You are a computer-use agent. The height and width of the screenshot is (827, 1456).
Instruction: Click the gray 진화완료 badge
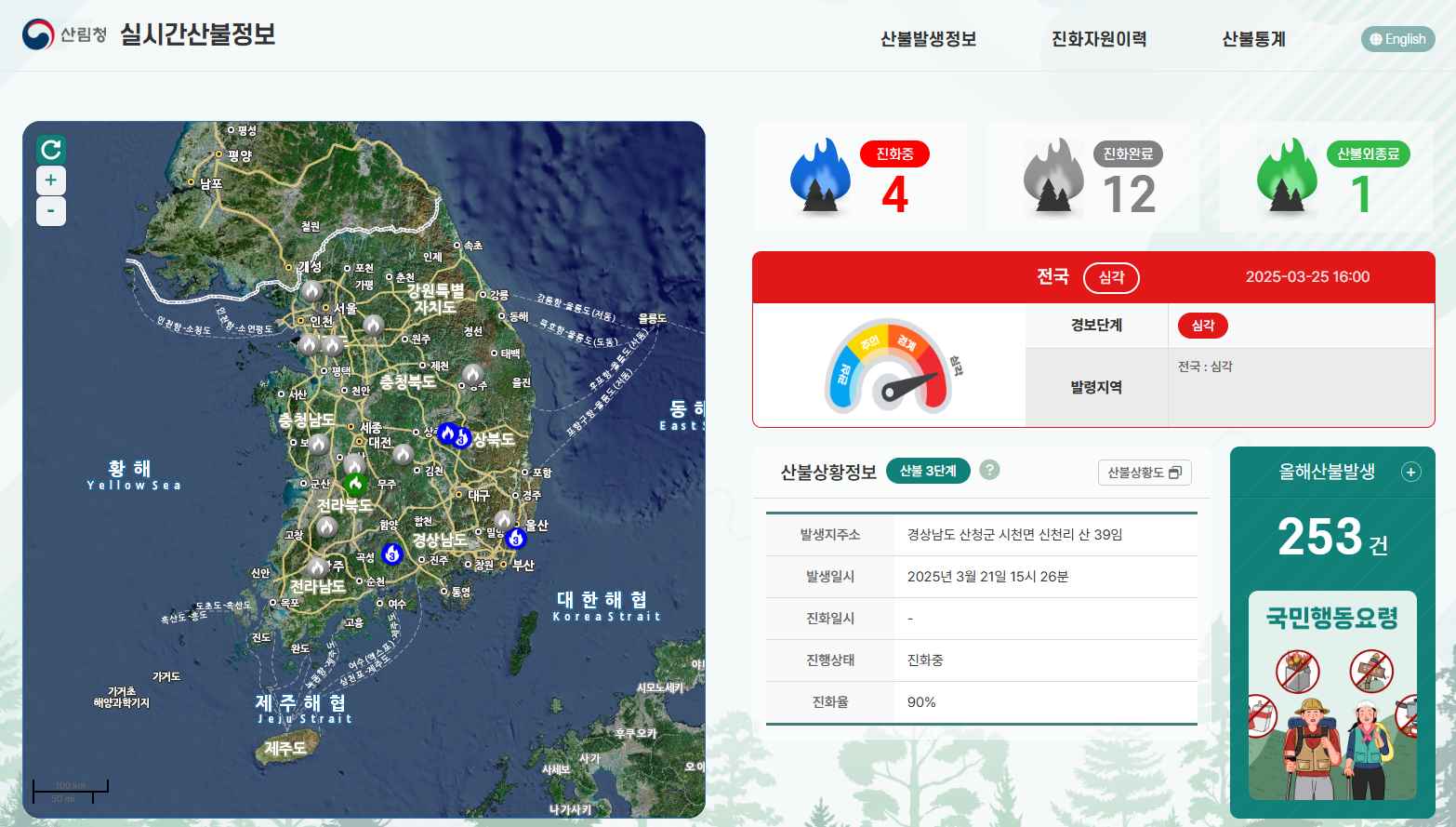(x=1128, y=153)
